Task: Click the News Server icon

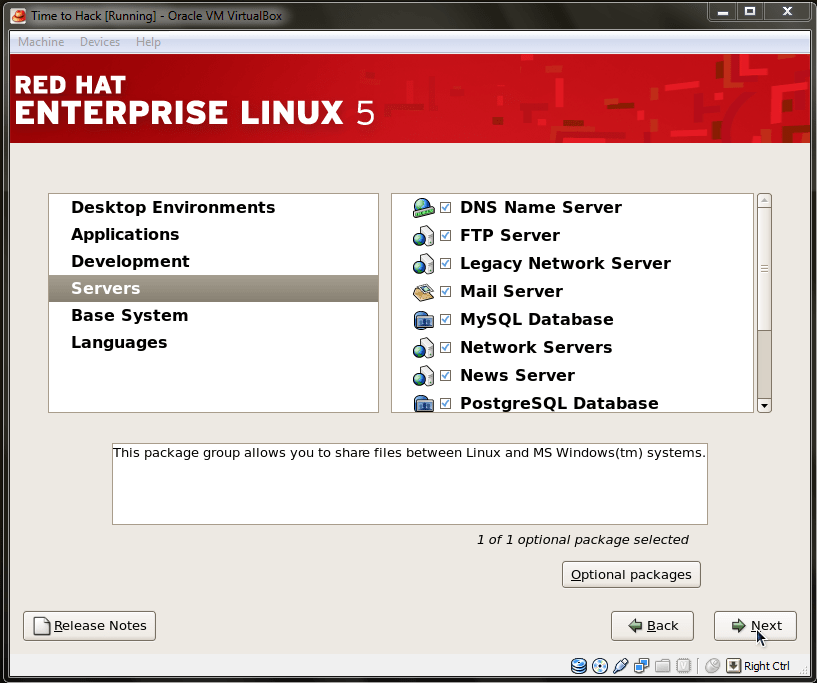Action: (x=423, y=376)
